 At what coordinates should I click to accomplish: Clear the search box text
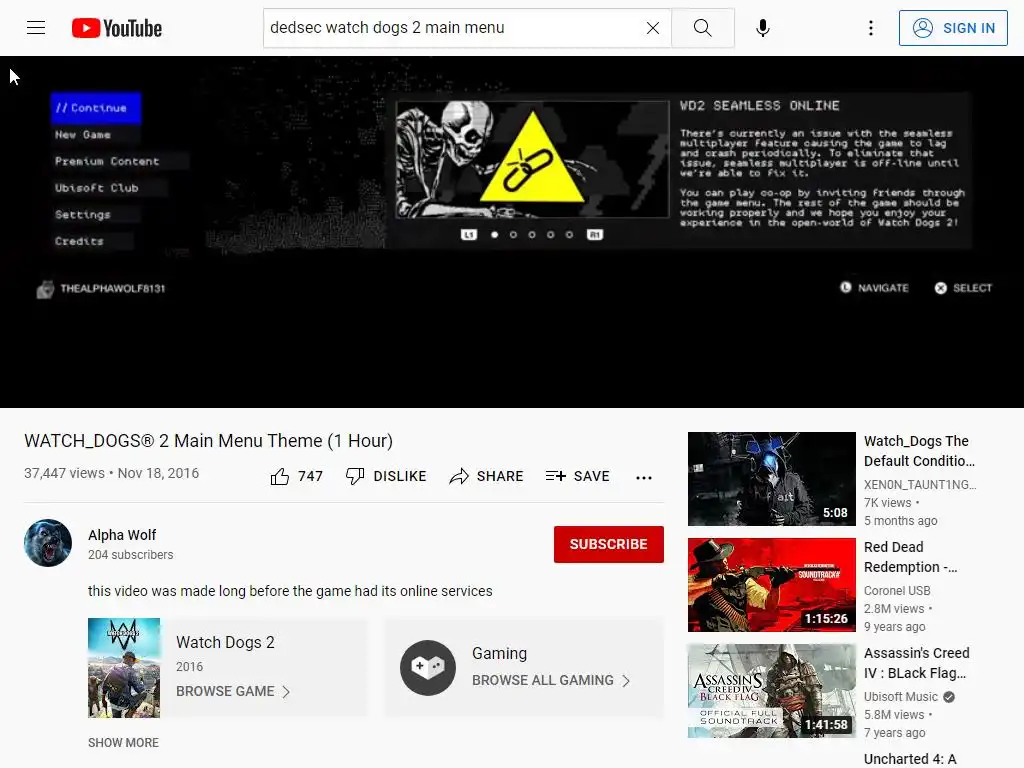pyautogui.click(x=652, y=28)
